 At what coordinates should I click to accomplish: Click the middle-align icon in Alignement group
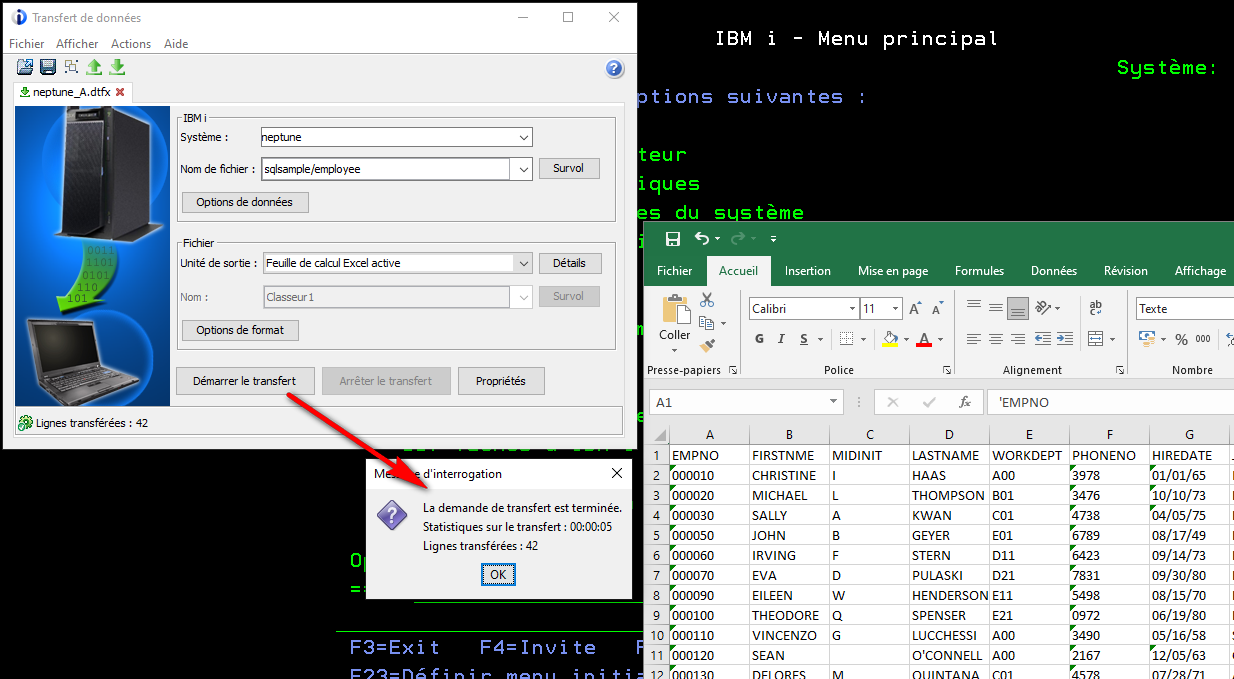pyautogui.click(x=996, y=308)
